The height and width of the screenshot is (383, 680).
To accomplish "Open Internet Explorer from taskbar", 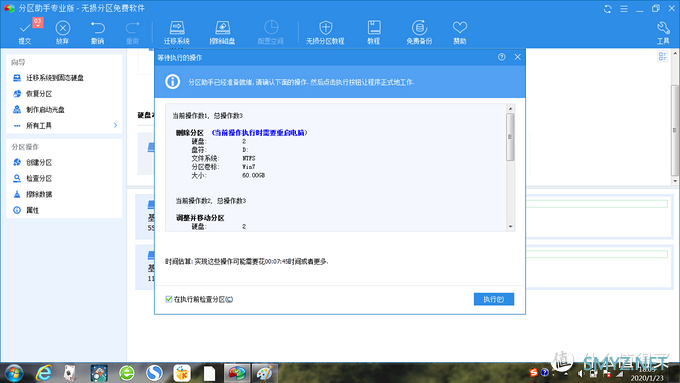I will (43, 373).
